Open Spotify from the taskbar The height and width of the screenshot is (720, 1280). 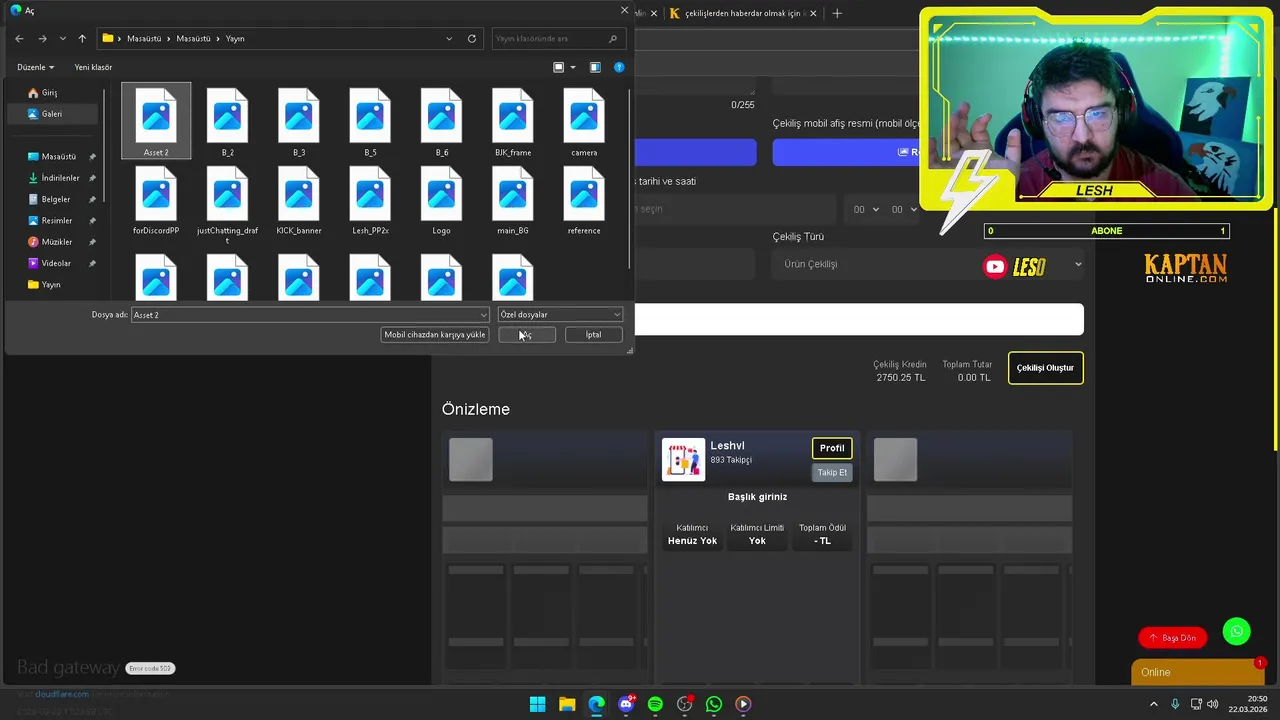click(655, 704)
